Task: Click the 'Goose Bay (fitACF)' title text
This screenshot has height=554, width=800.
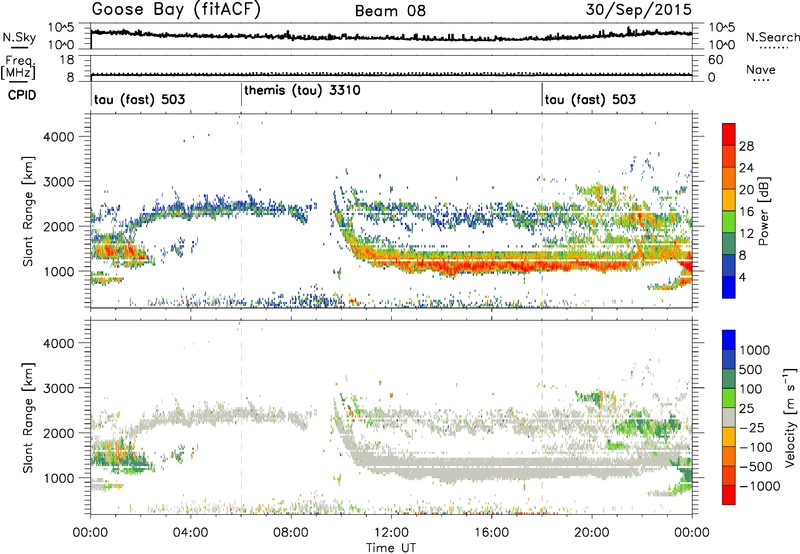Action: [x=176, y=10]
